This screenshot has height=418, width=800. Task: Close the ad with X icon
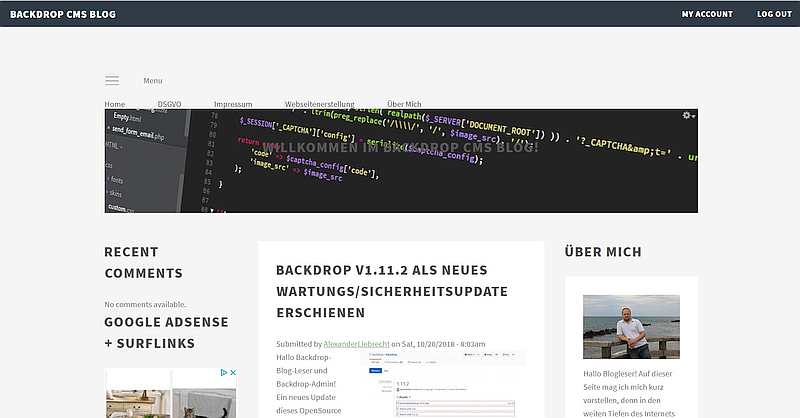[233, 373]
